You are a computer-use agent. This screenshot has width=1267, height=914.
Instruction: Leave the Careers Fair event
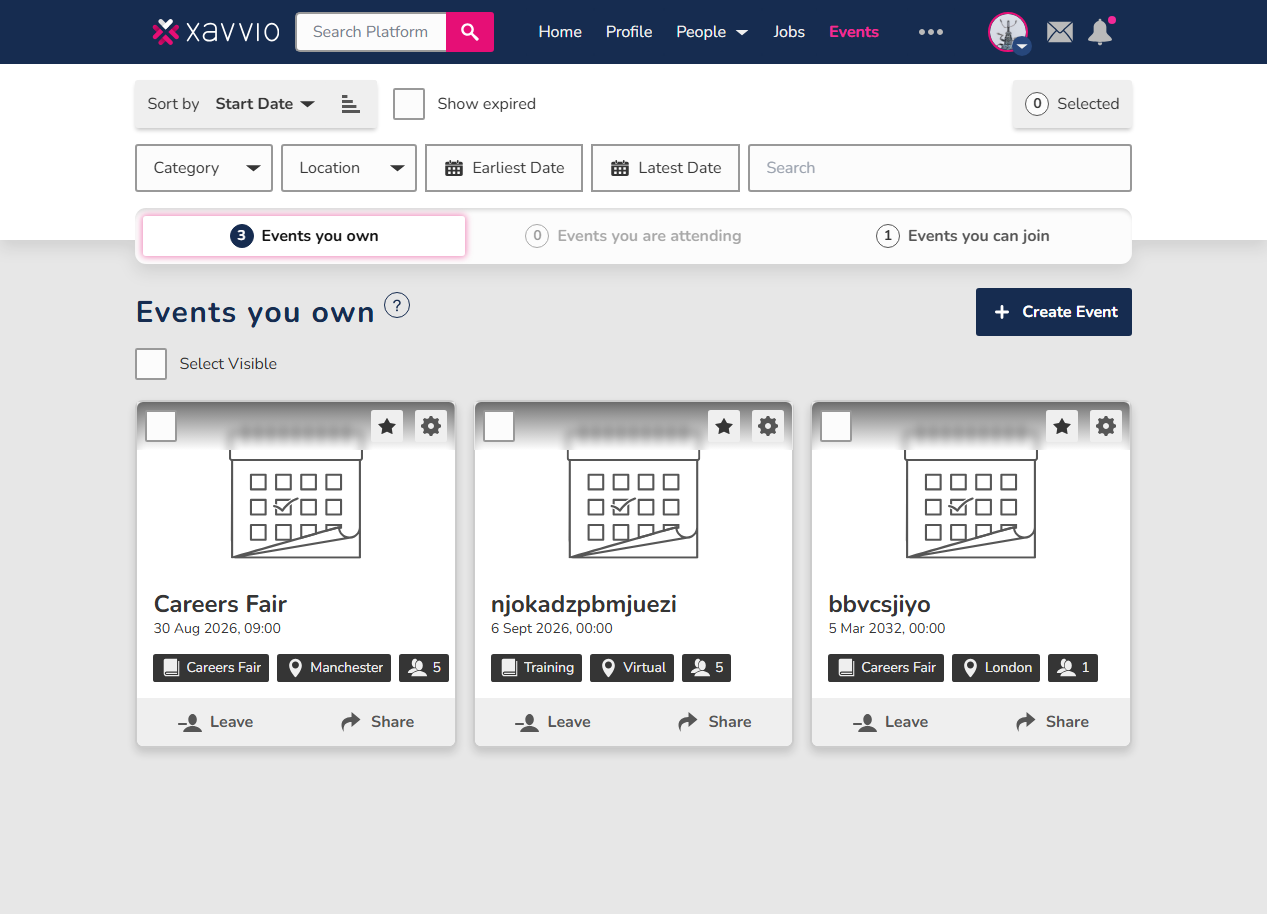216,722
